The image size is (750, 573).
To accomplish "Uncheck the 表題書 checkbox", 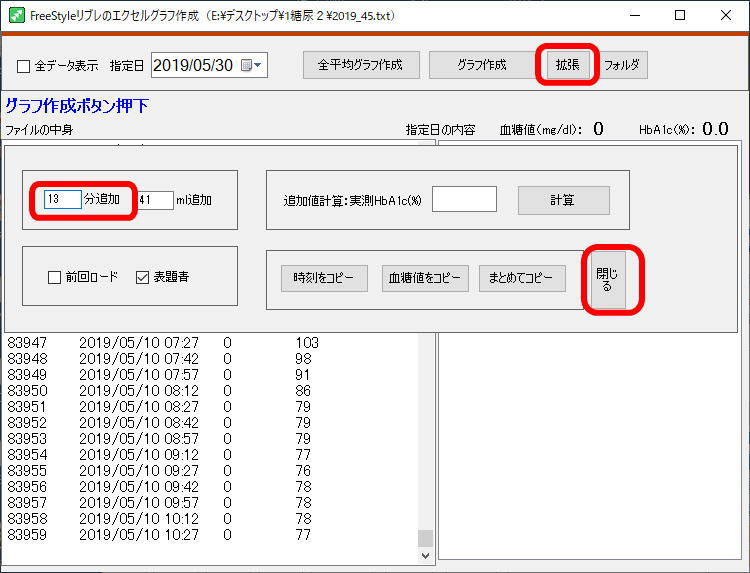I will click(x=142, y=277).
